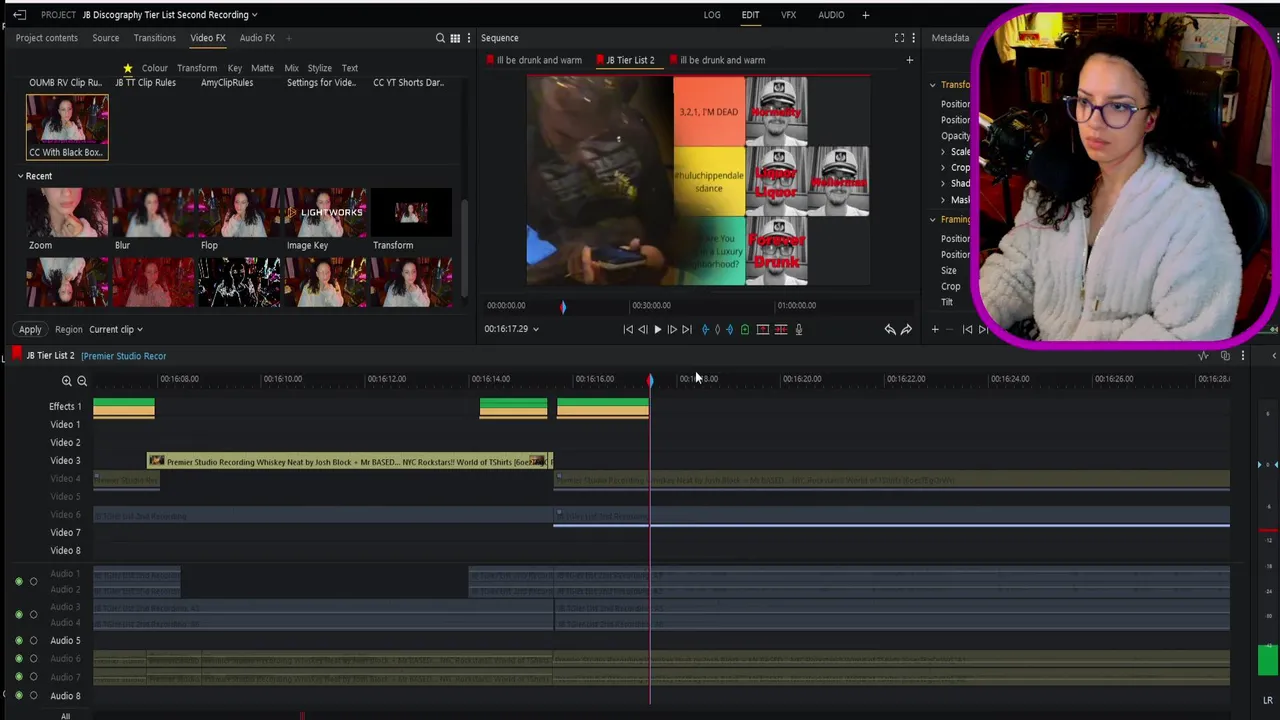Switch to the VFX workspace tab

(789, 15)
